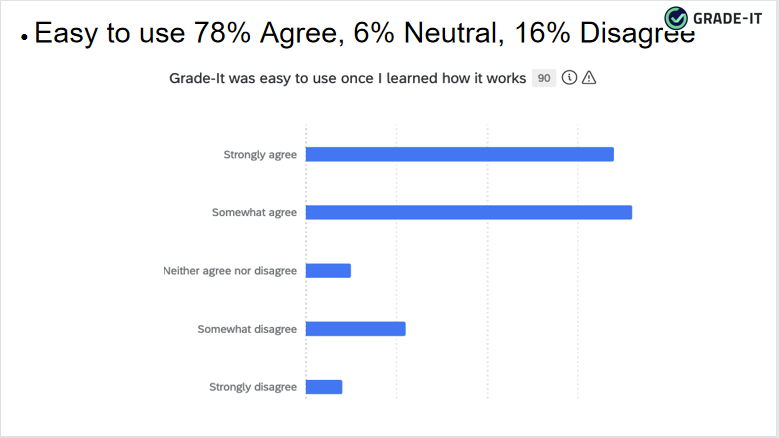The height and width of the screenshot is (438, 779).
Task: Click the chart title about easy to use
Action: tap(348, 78)
